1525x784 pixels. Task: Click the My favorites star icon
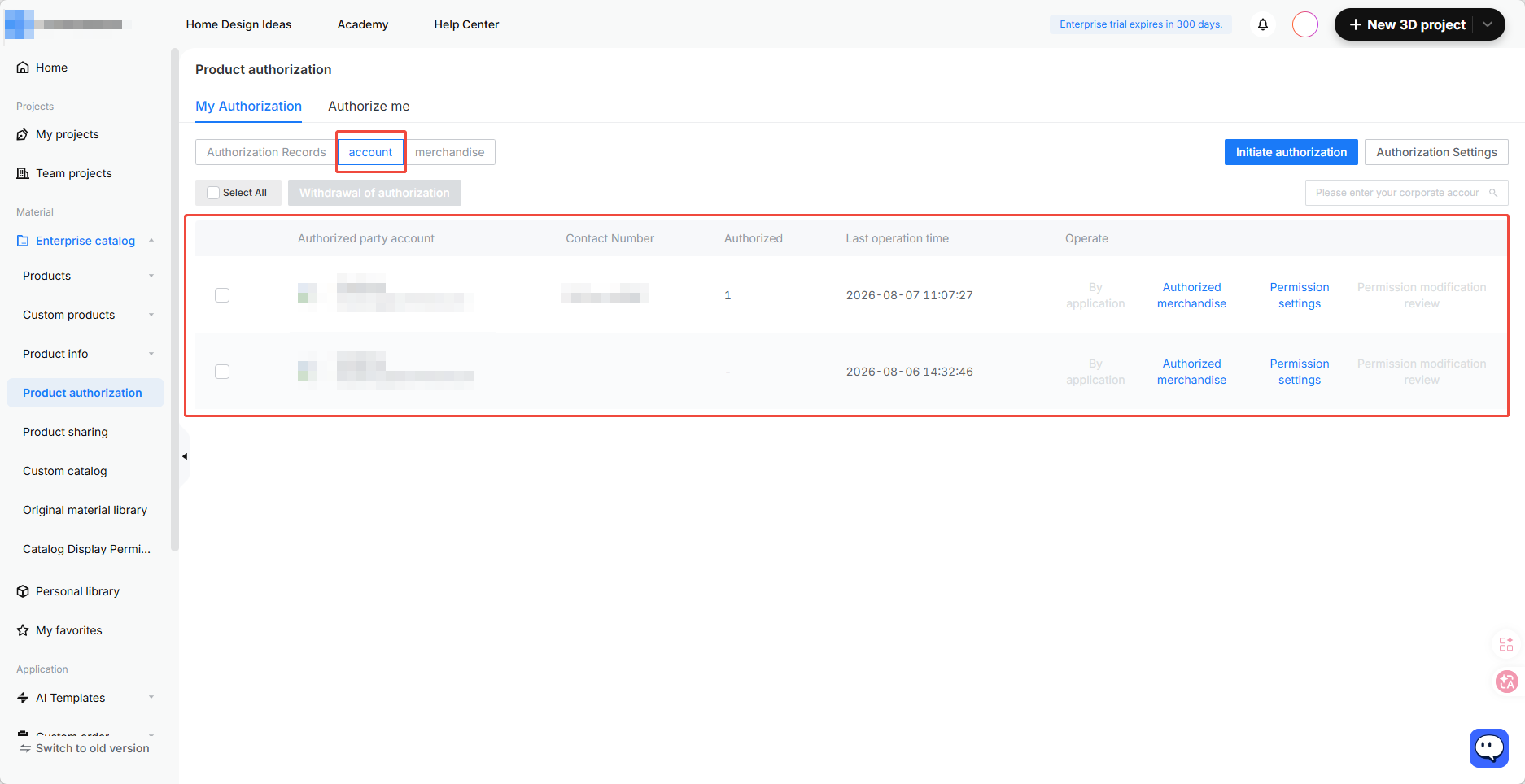[x=23, y=630]
